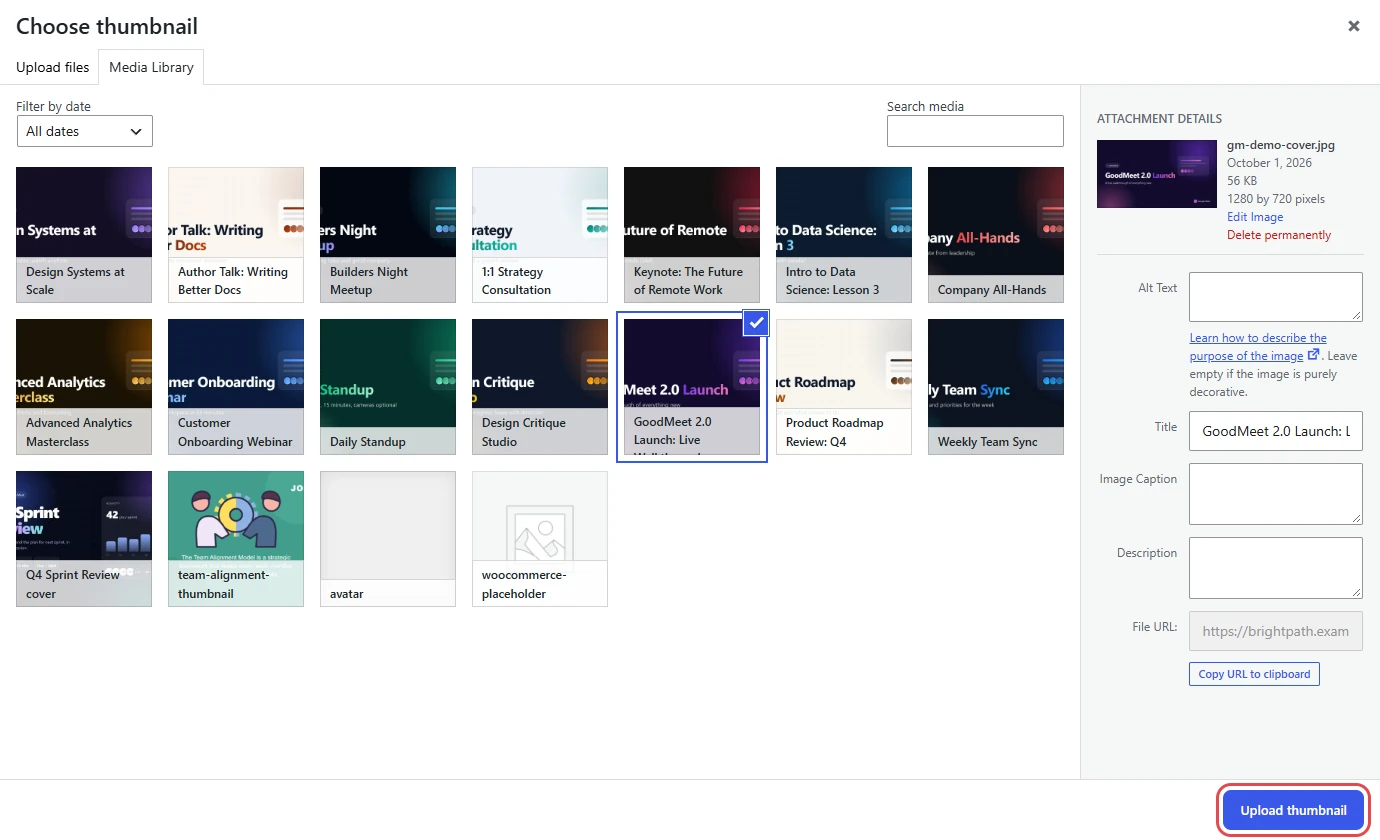Switch to the Upload files tab
This screenshot has height=840, width=1380.
click(x=53, y=67)
